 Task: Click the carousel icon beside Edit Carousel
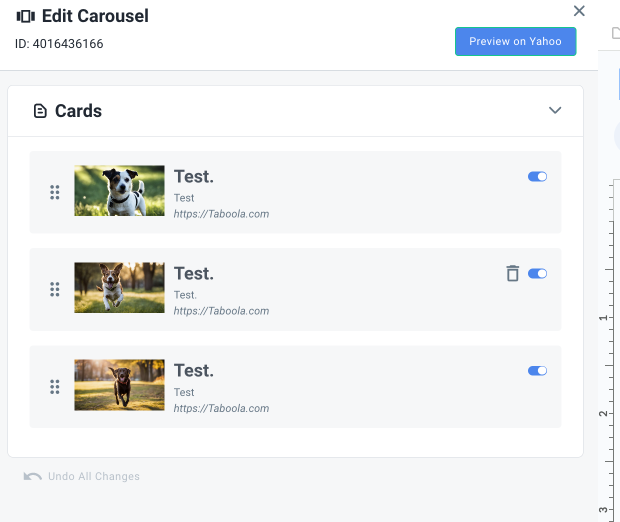click(26, 16)
